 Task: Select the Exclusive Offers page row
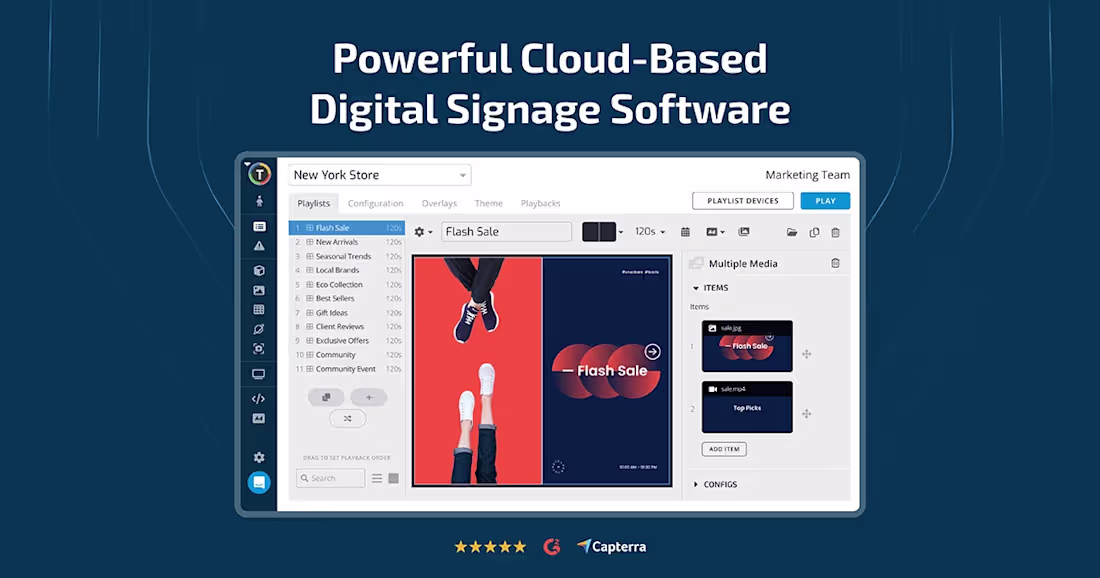(x=347, y=340)
